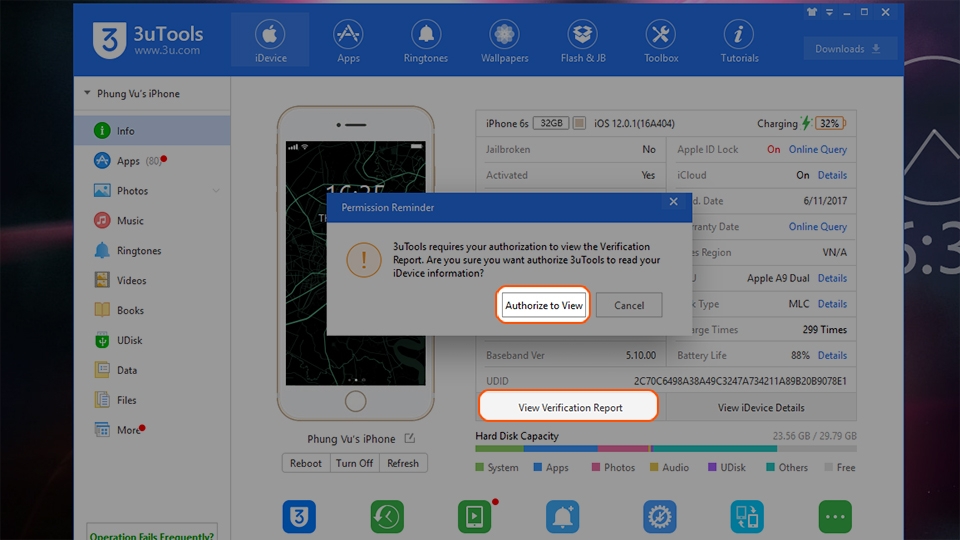
Task: Click the System legend color swatch
Action: coord(479,467)
